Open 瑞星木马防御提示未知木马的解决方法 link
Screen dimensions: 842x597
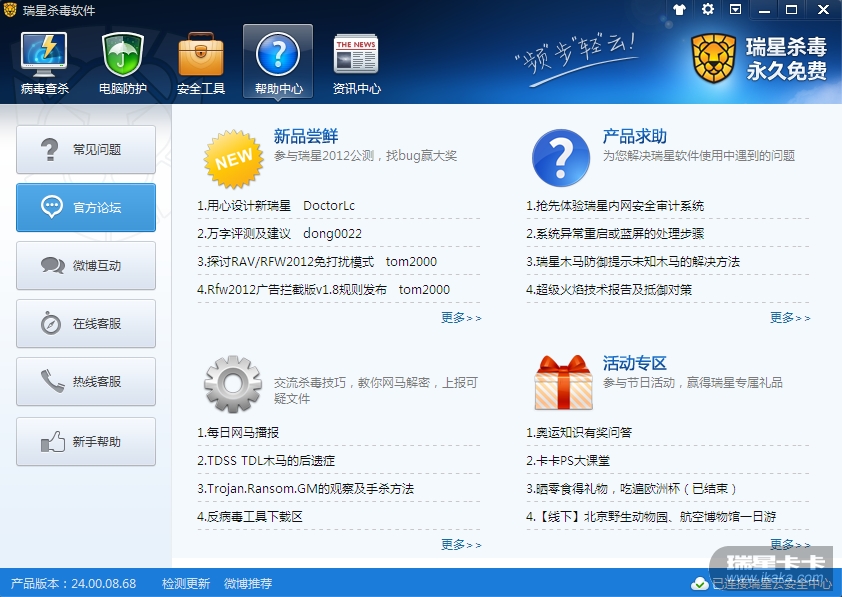pyautogui.click(x=633, y=261)
